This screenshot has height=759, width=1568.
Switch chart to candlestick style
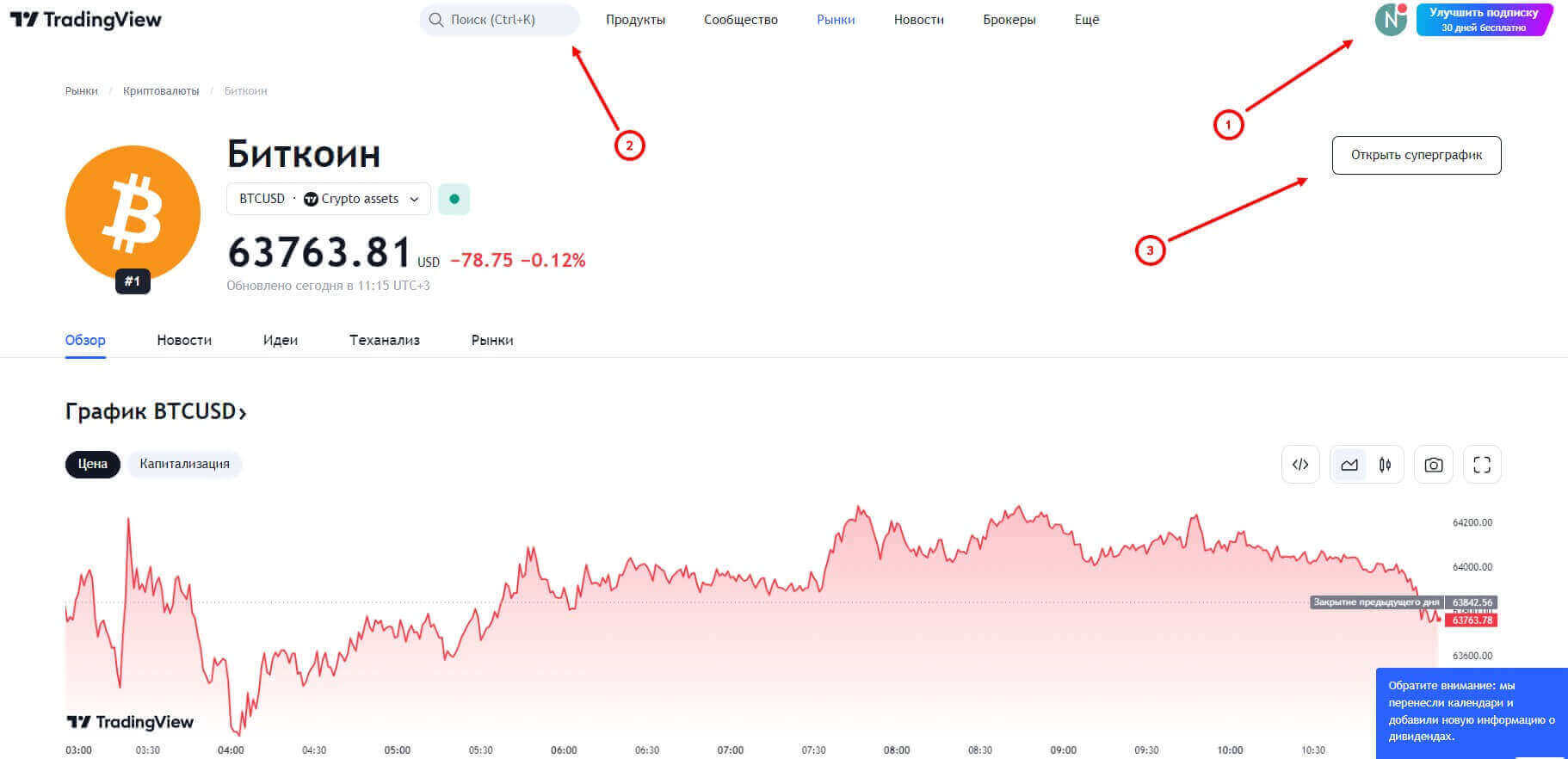tap(1385, 465)
